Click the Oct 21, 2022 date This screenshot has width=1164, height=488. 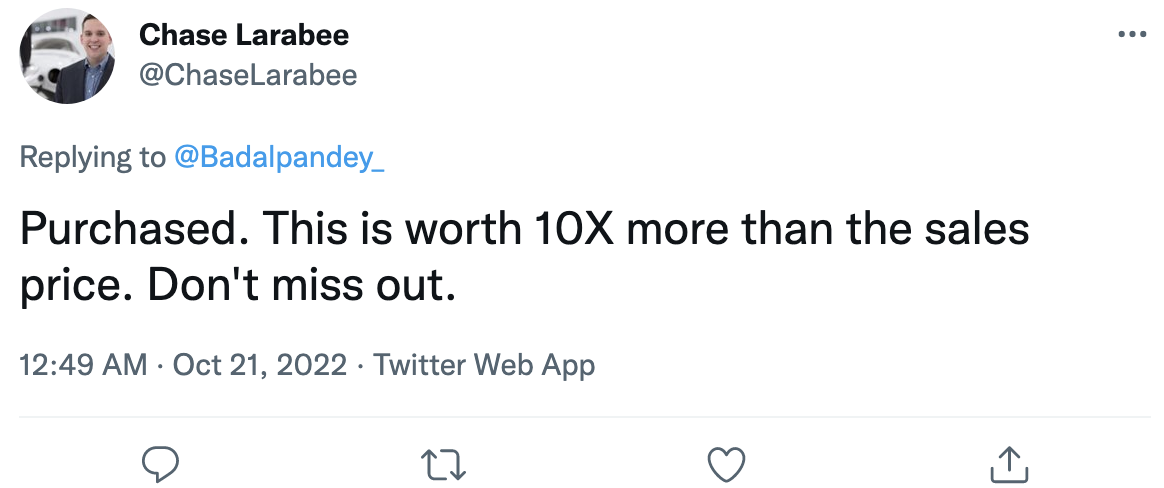click(260, 365)
